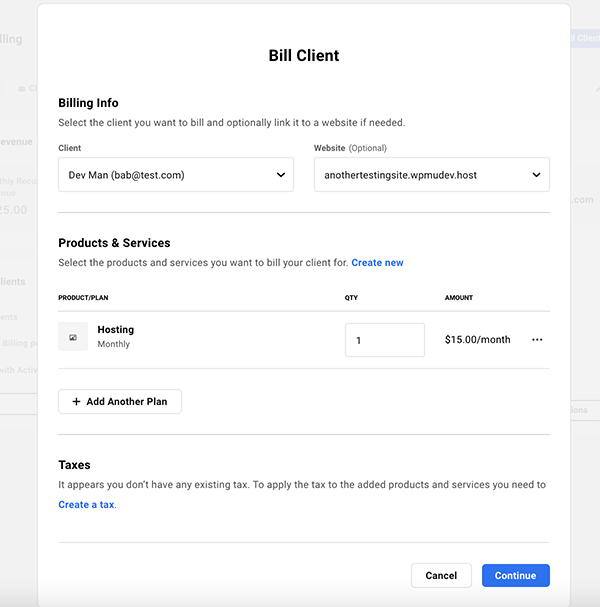Viewport: 600px width, 607px height.
Task: Click the Hosting plan name
Action: [116, 330]
